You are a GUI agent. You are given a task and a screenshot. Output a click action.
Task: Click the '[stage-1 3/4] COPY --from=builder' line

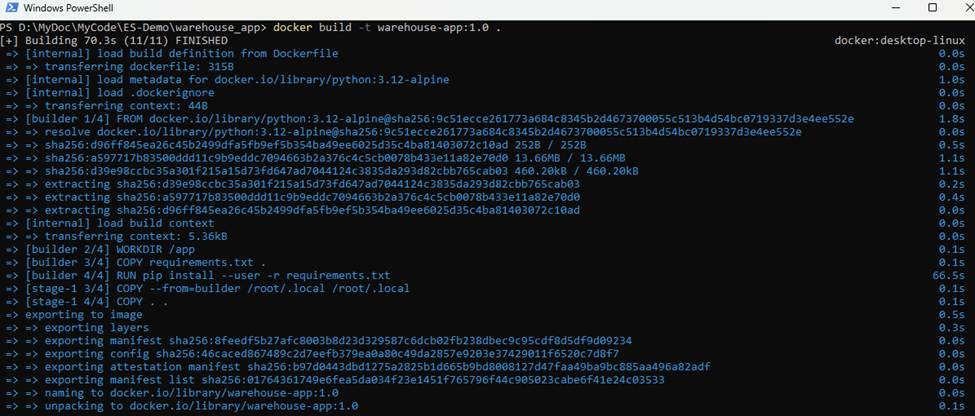coord(207,289)
